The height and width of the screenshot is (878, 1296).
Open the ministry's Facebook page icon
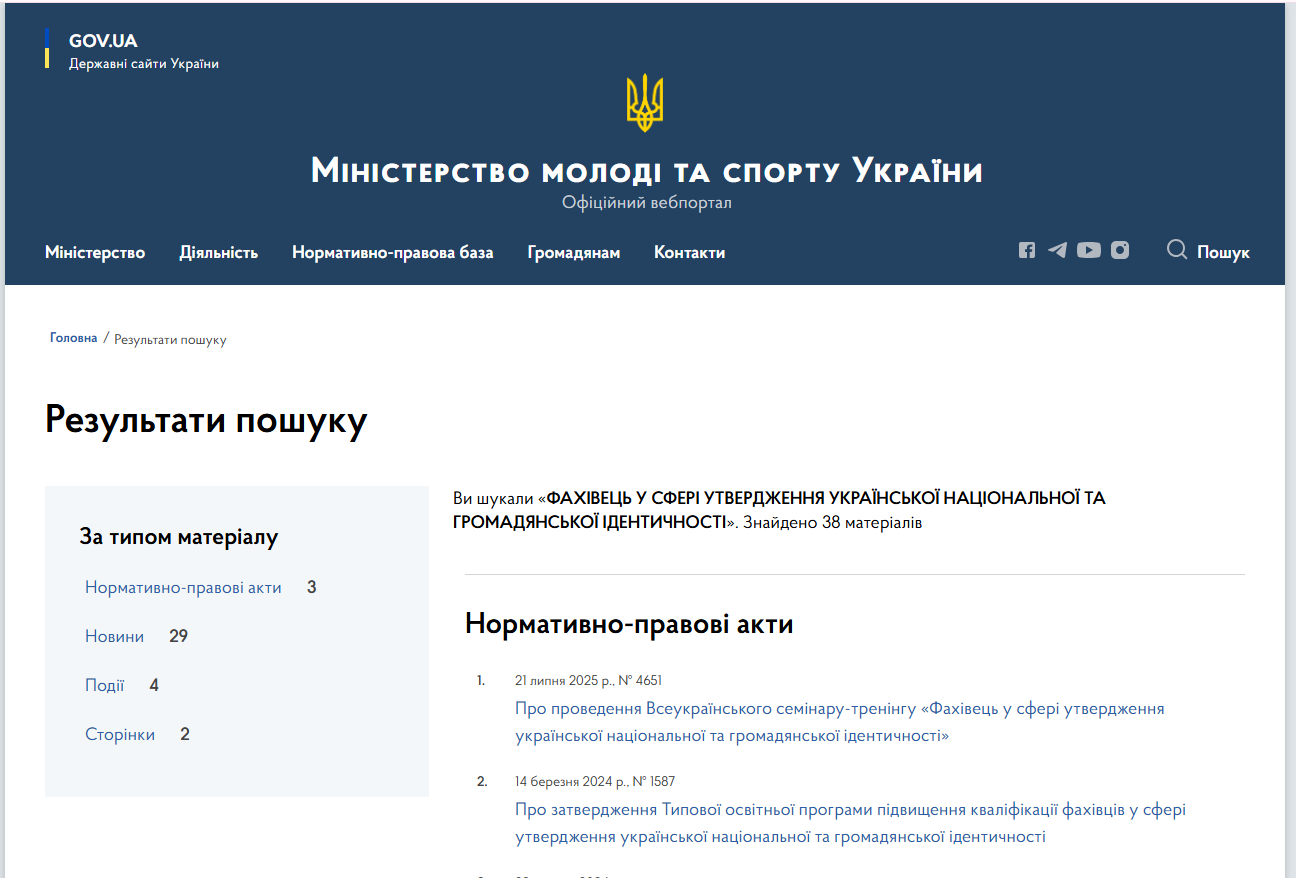tap(1027, 250)
